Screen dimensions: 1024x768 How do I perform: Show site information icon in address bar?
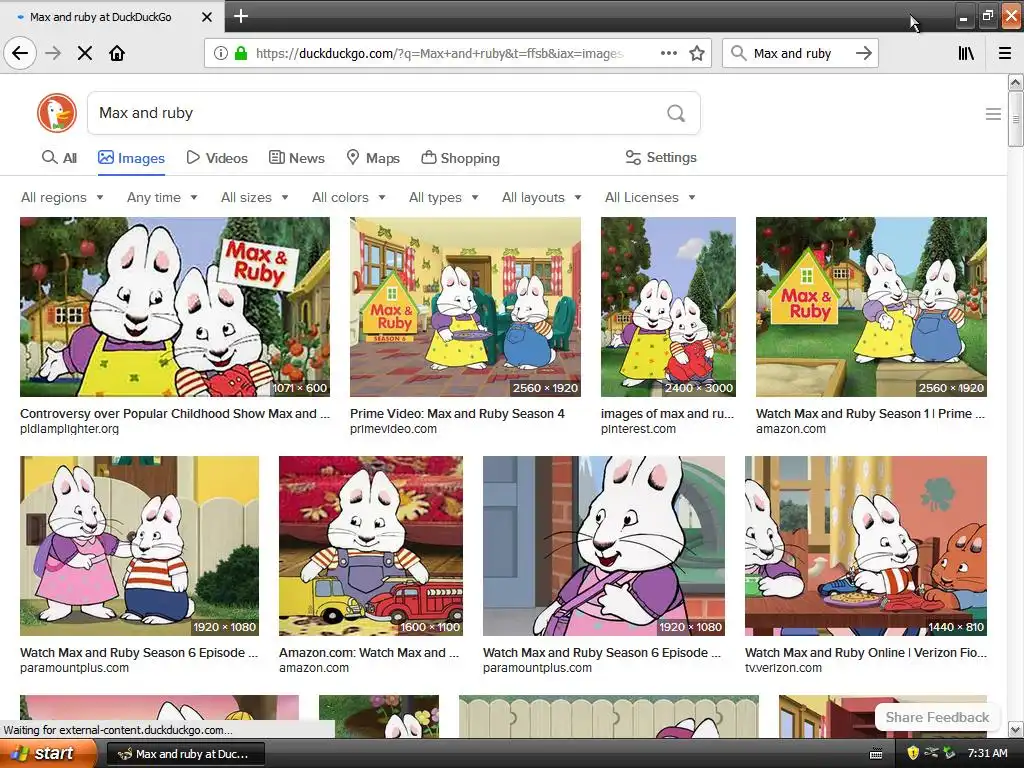[221, 53]
